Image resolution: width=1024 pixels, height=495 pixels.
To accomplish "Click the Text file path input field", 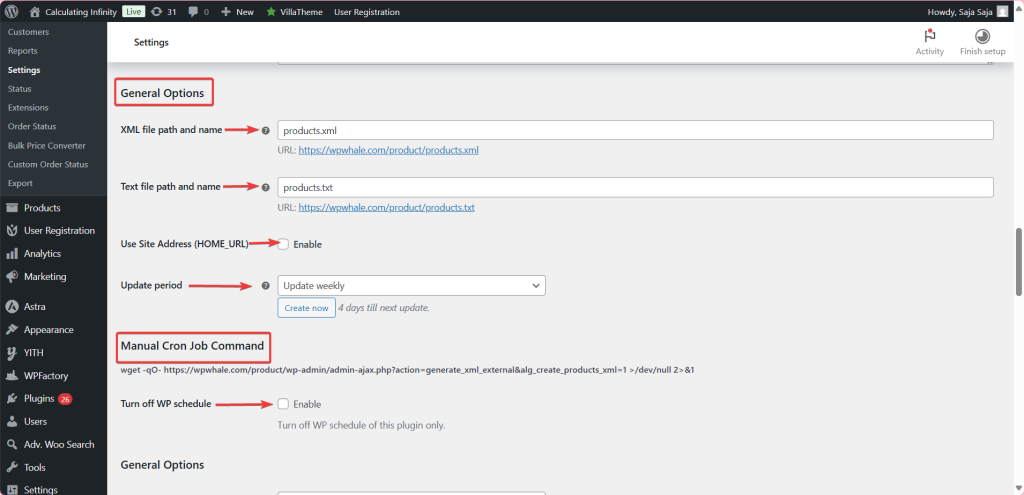I will pyautogui.click(x=635, y=187).
